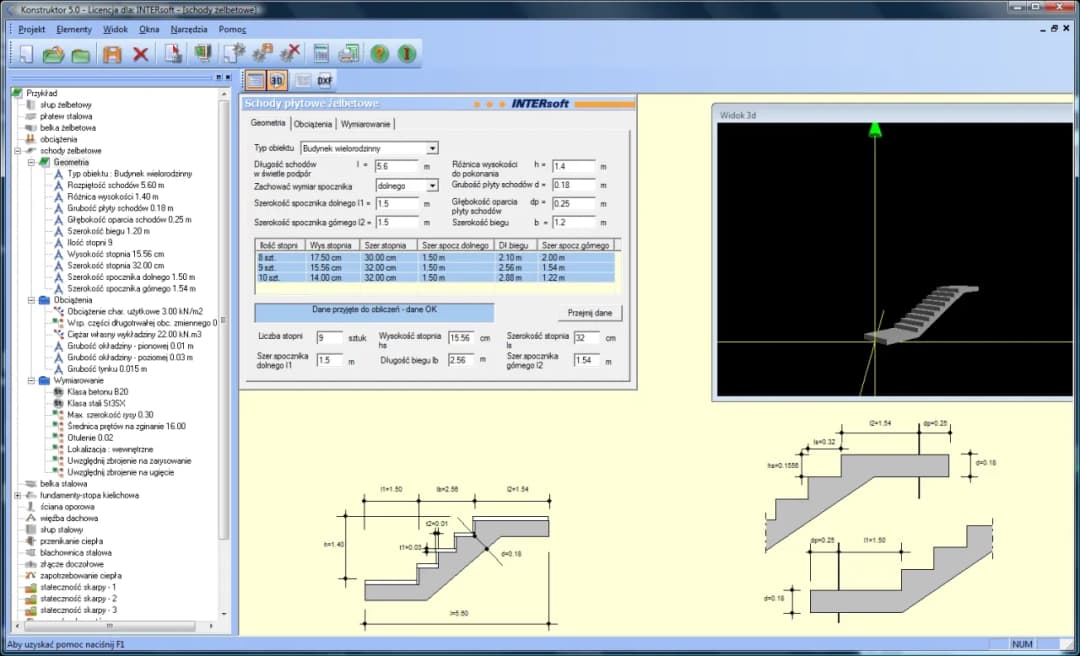Toggle the data form view button

pyautogui.click(x=255, y=81)
